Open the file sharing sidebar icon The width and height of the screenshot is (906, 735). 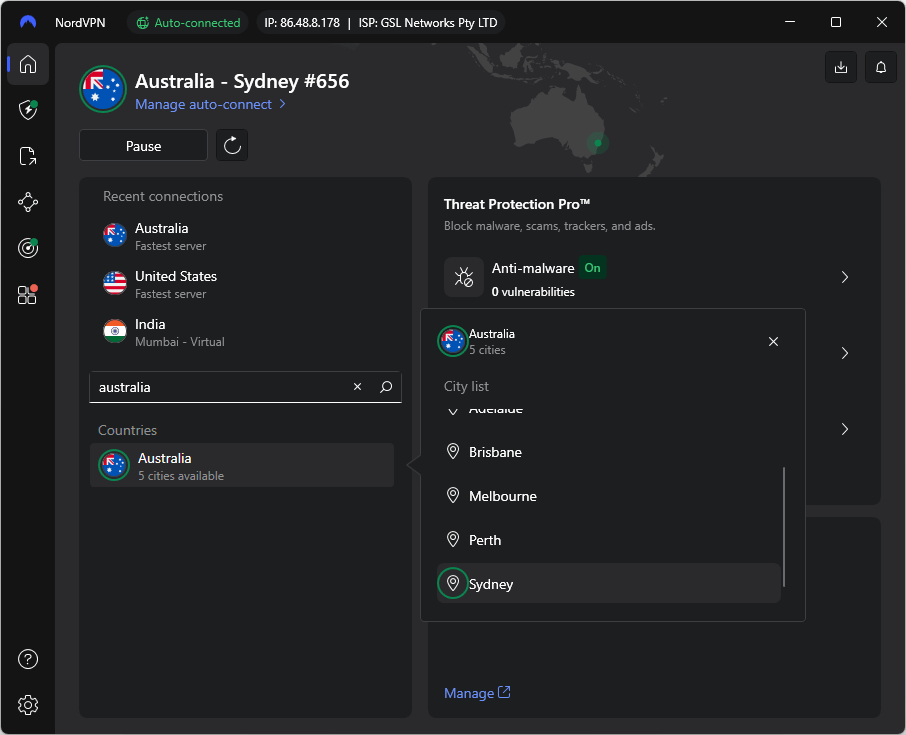coord(27,156)
